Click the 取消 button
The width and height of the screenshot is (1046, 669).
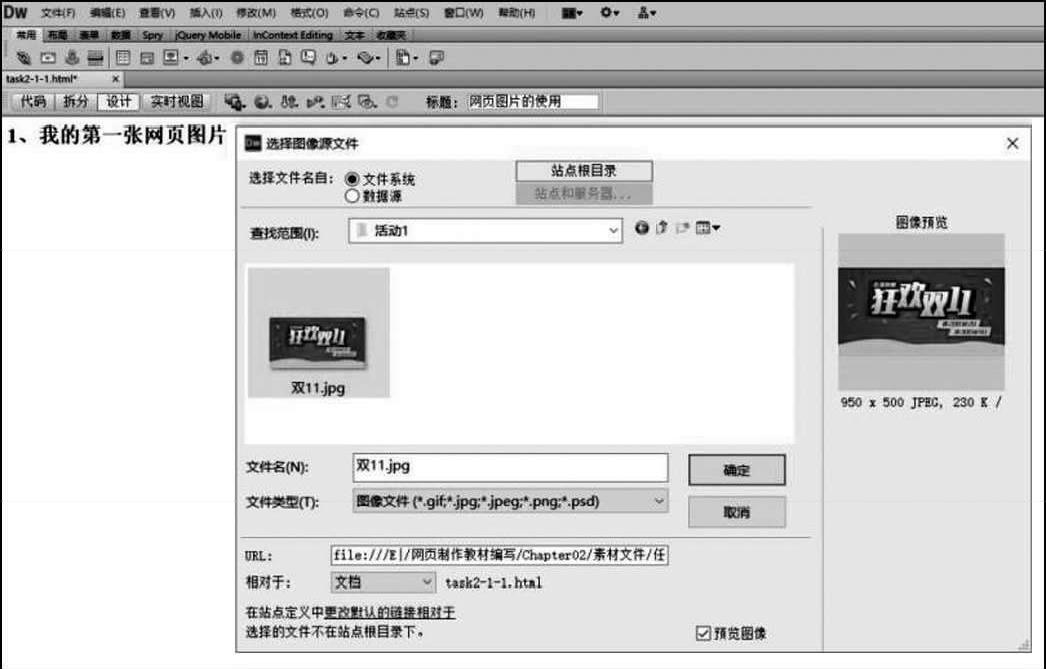pos(736,512)
